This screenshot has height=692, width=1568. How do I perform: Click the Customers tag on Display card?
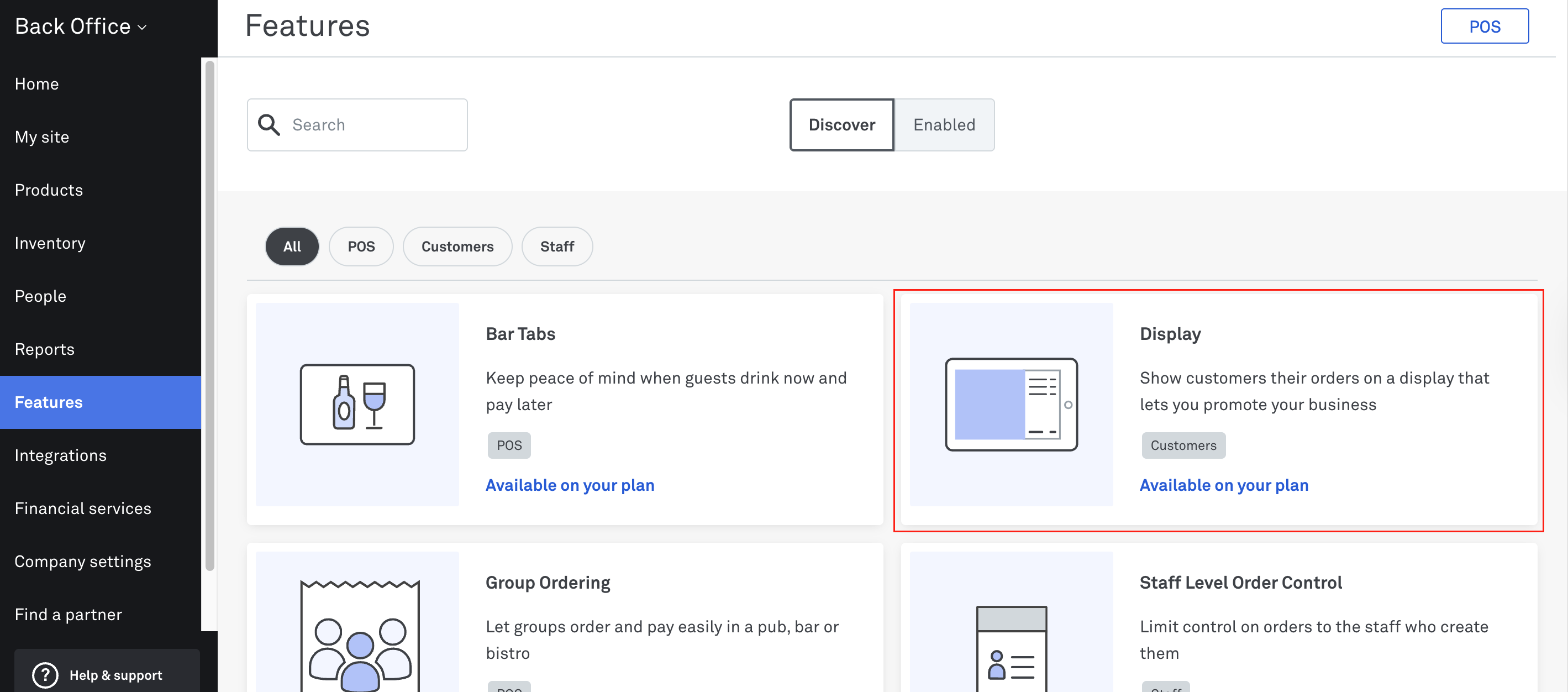pos(1183,445)
